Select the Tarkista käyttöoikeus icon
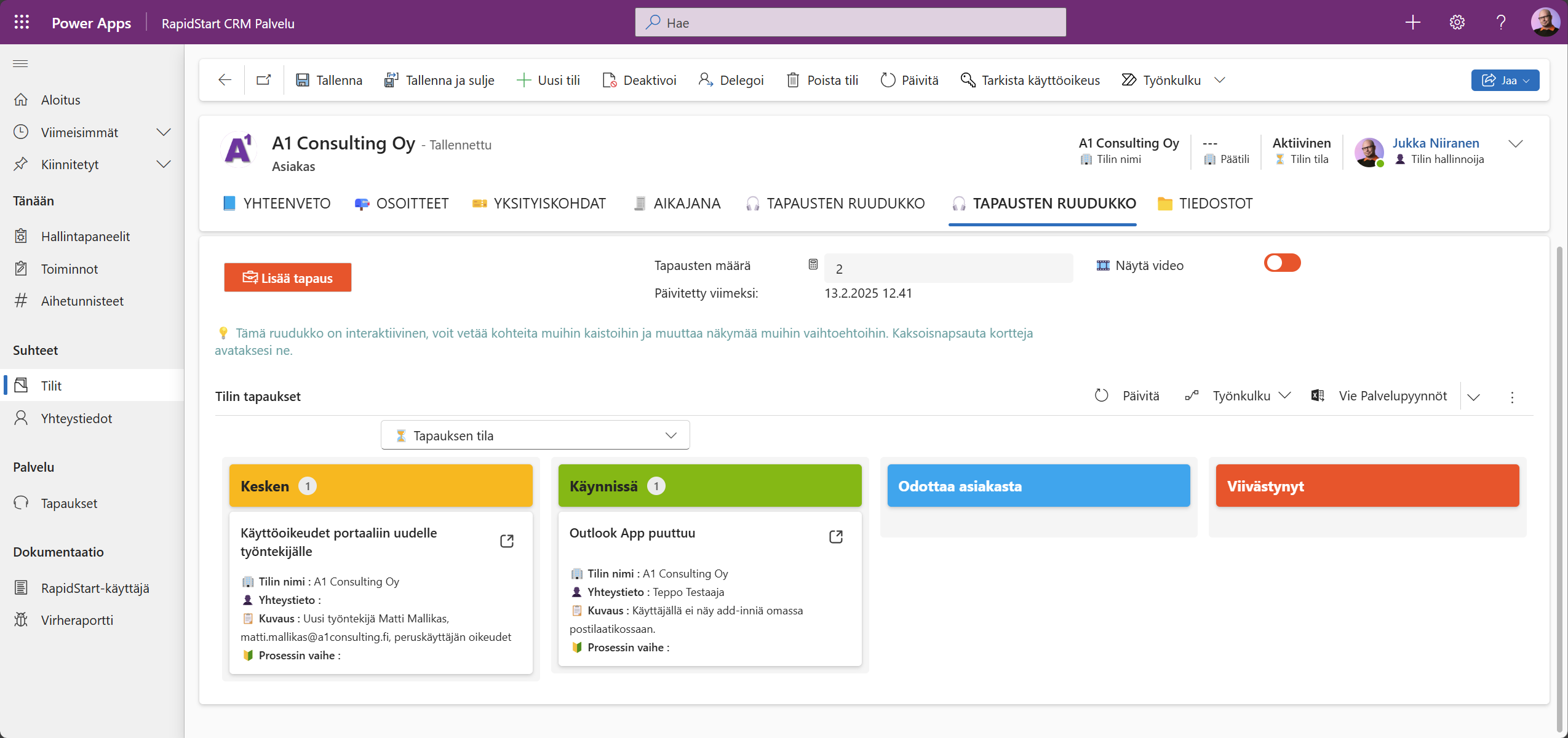The width and height of the screenshot is (1568, 738). pyautogui.click(x=968, y=79)
